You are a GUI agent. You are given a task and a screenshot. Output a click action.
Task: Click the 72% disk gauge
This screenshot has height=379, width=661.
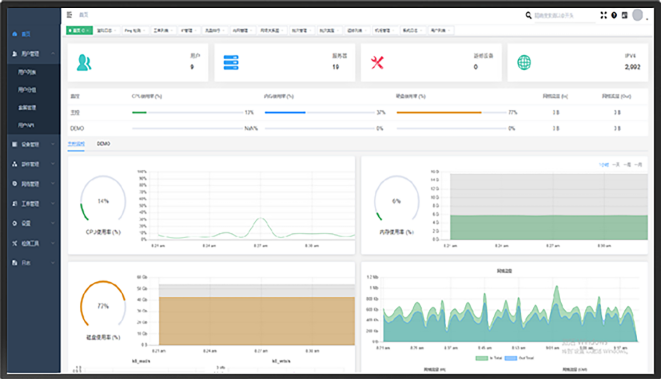[x=103, y=304]
